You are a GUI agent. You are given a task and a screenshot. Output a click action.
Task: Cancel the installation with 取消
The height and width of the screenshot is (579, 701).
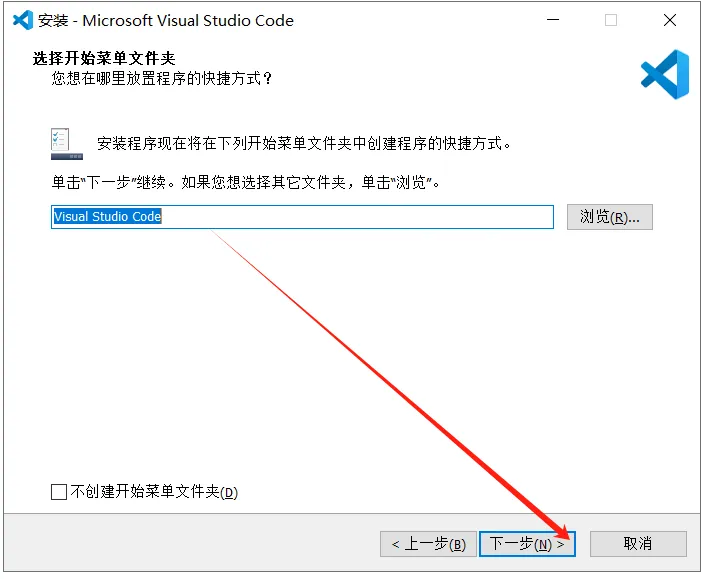[x=638, y=544]
